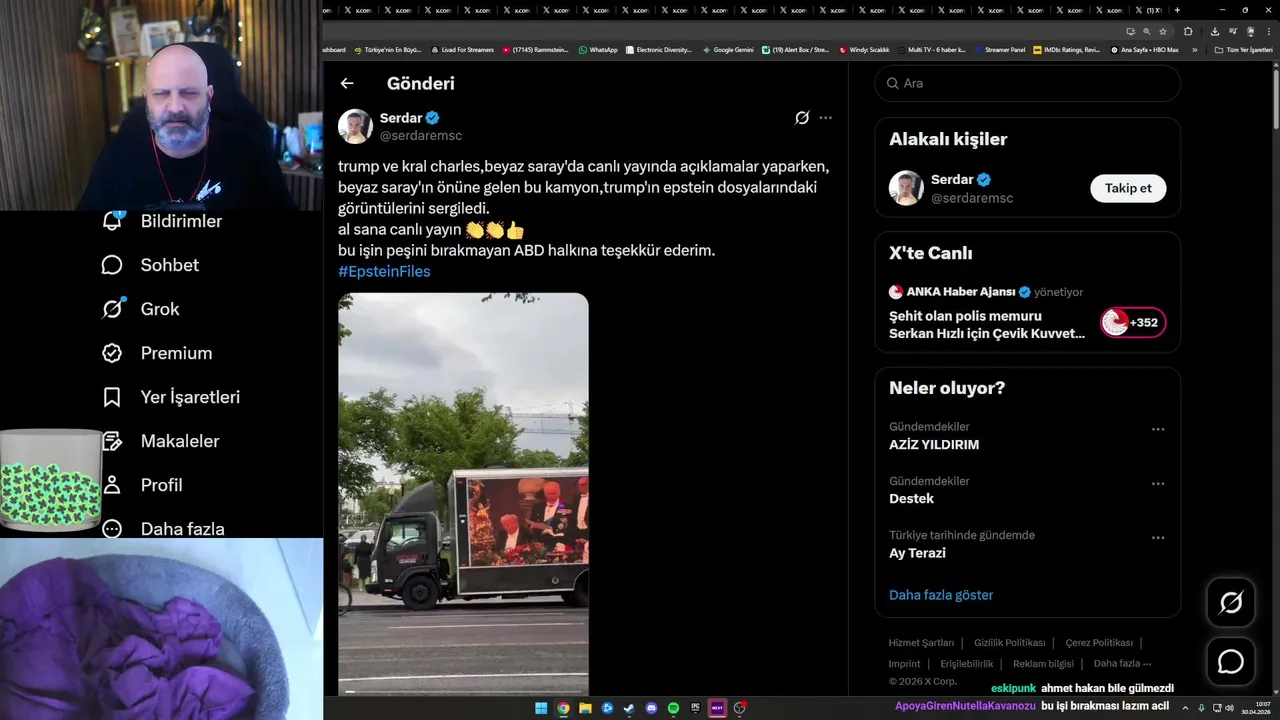The width and height of the screenshot is (1280, 720).
Task: Expand the footer Daha fazla menu
Action: click(x=1122, y=664)
